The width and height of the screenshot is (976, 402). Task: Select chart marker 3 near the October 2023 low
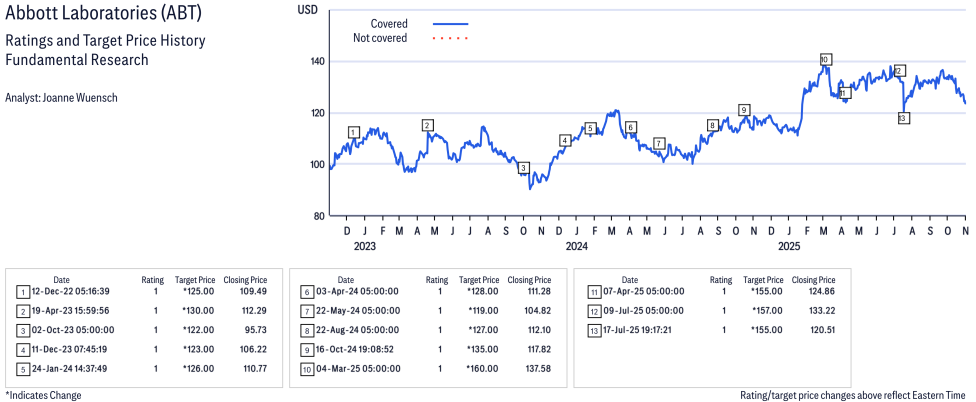(x=523, y=168)
